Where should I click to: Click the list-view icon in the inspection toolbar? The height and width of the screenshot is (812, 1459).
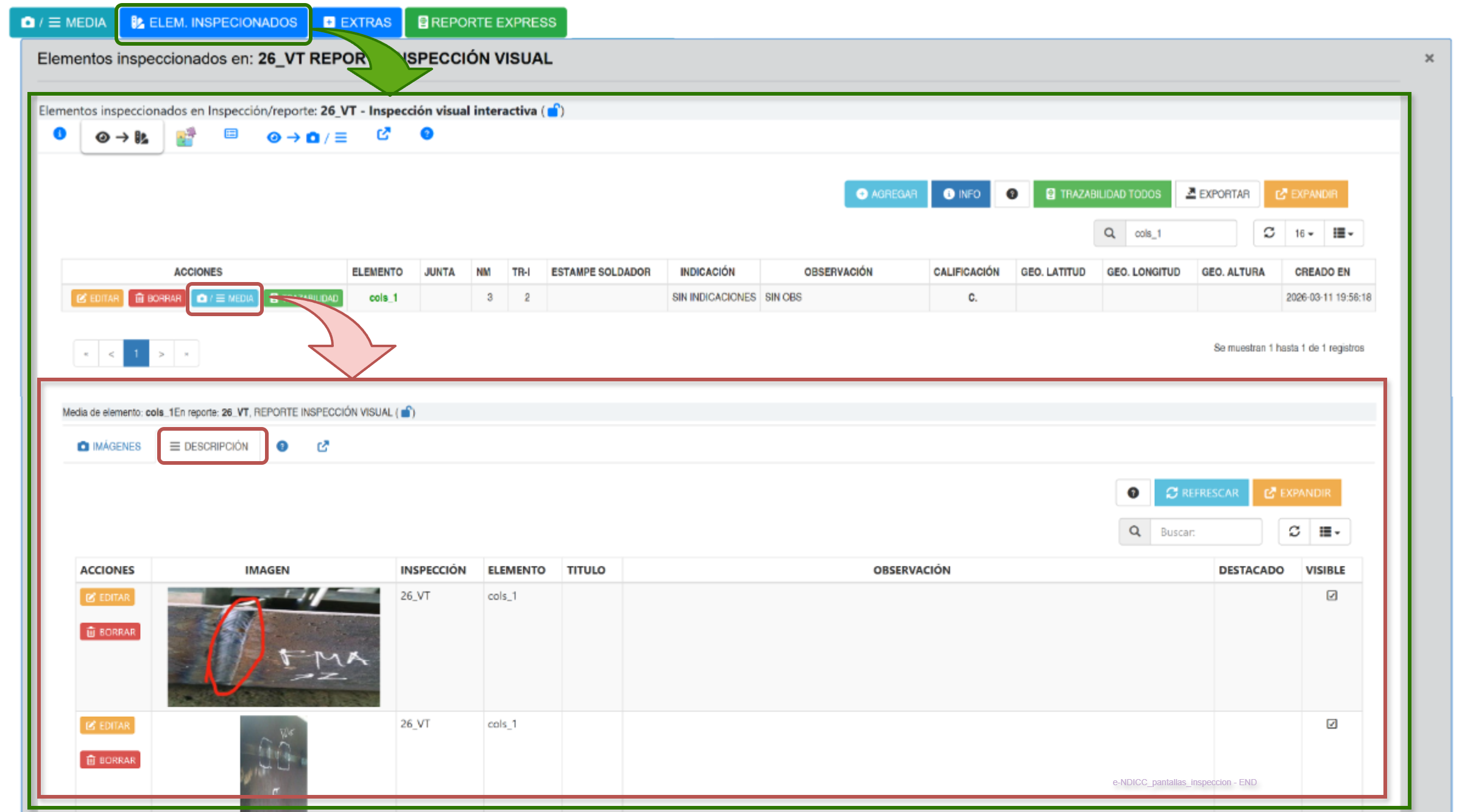coord(231,133)
